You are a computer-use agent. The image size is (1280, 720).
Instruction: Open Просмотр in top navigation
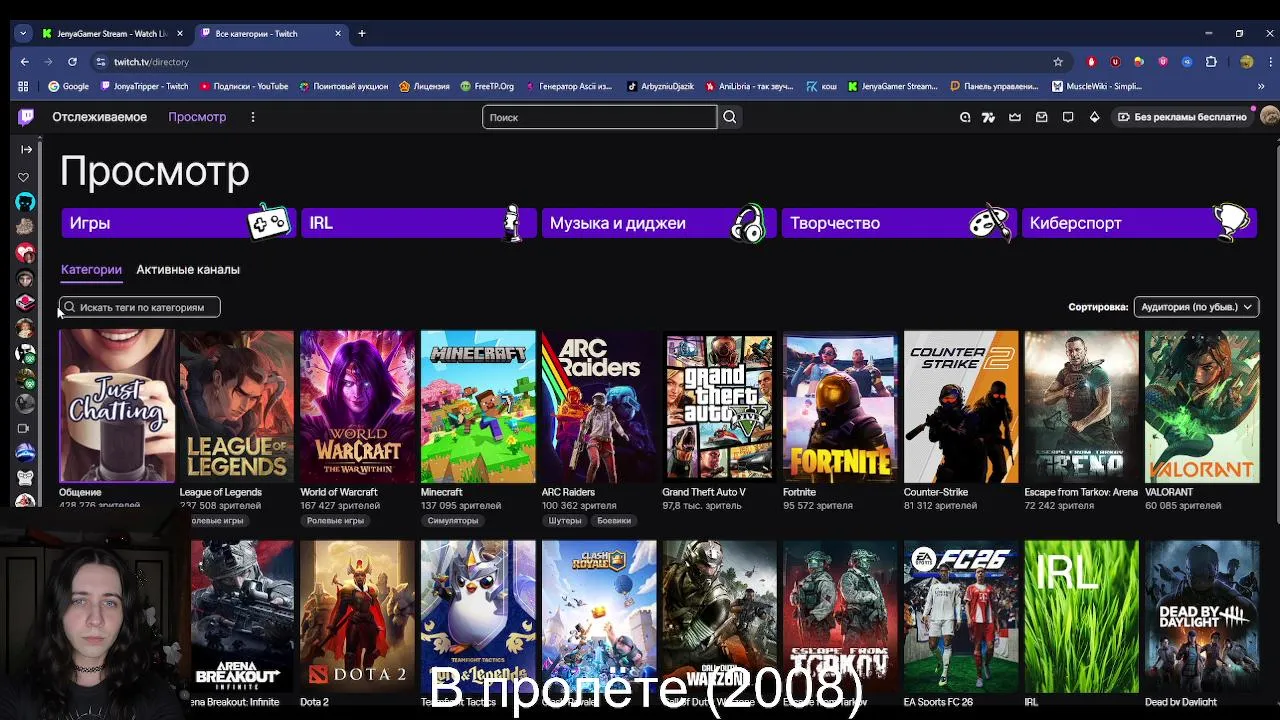197,117
